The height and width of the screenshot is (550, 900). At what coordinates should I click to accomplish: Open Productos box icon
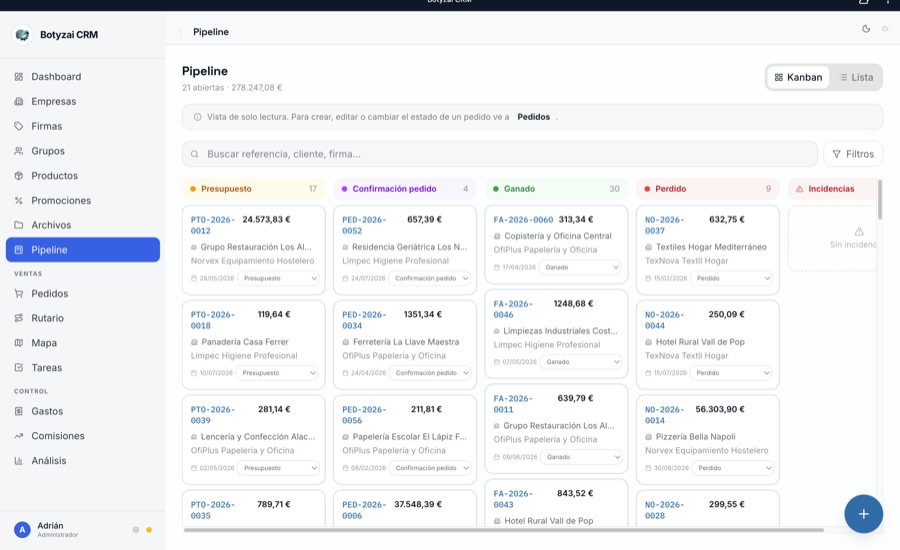point(18,175)
